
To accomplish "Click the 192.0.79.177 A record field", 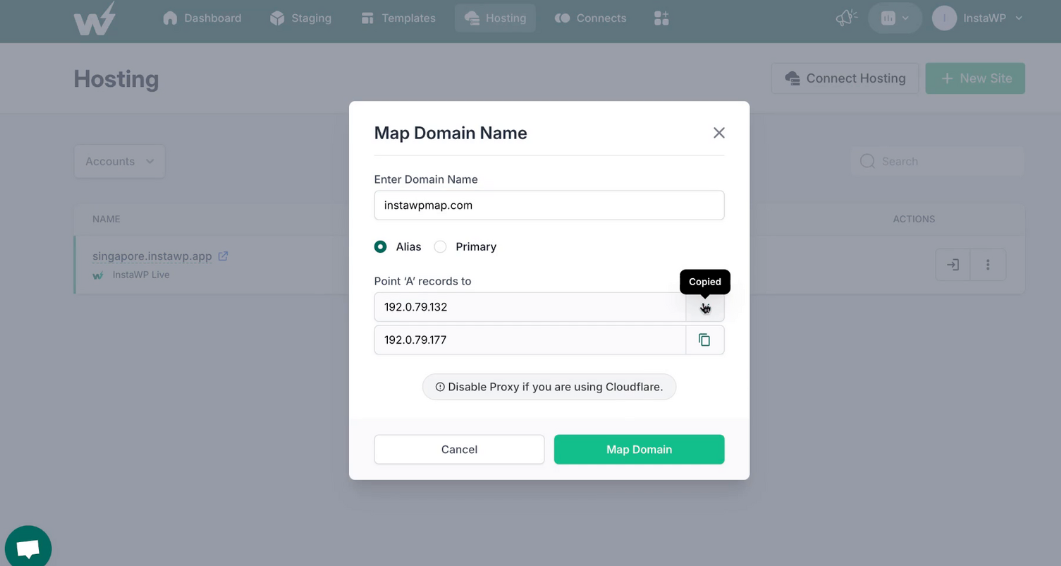I will click(x=530, y=340).
